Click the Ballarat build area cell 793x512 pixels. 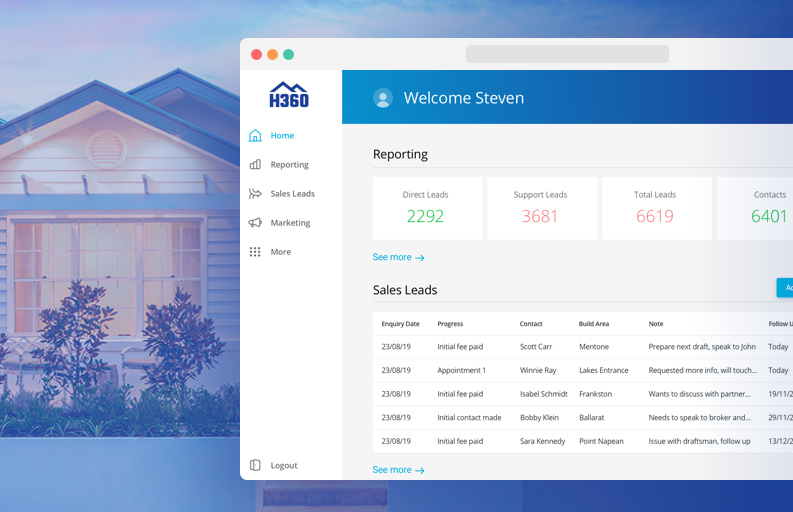[592, 417]
